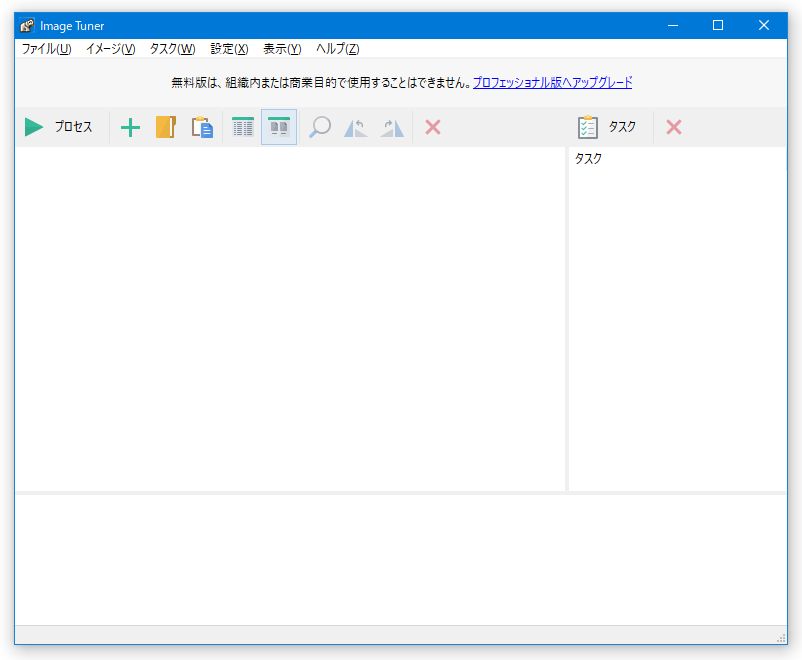The width and height of the screenshot is (802, 660).
Task: Click the プロセス button label
Action: [x=74, y=127]
